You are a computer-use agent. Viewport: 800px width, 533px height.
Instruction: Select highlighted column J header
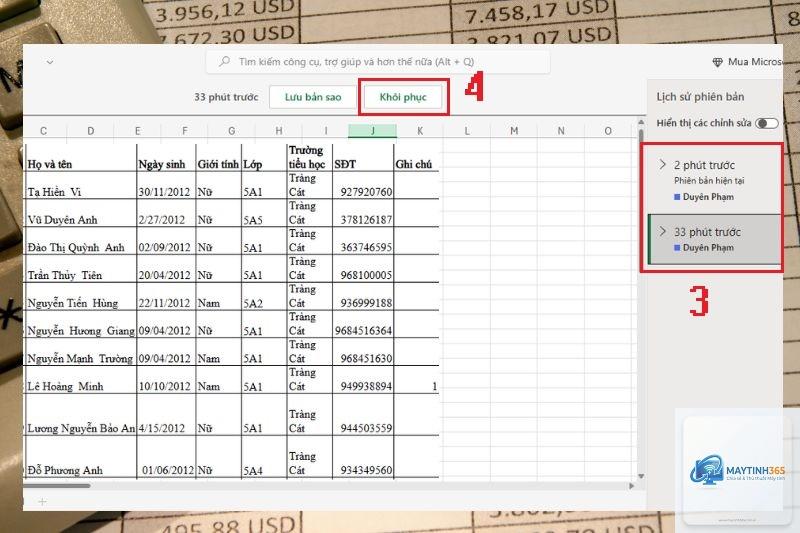coord(372,131)
